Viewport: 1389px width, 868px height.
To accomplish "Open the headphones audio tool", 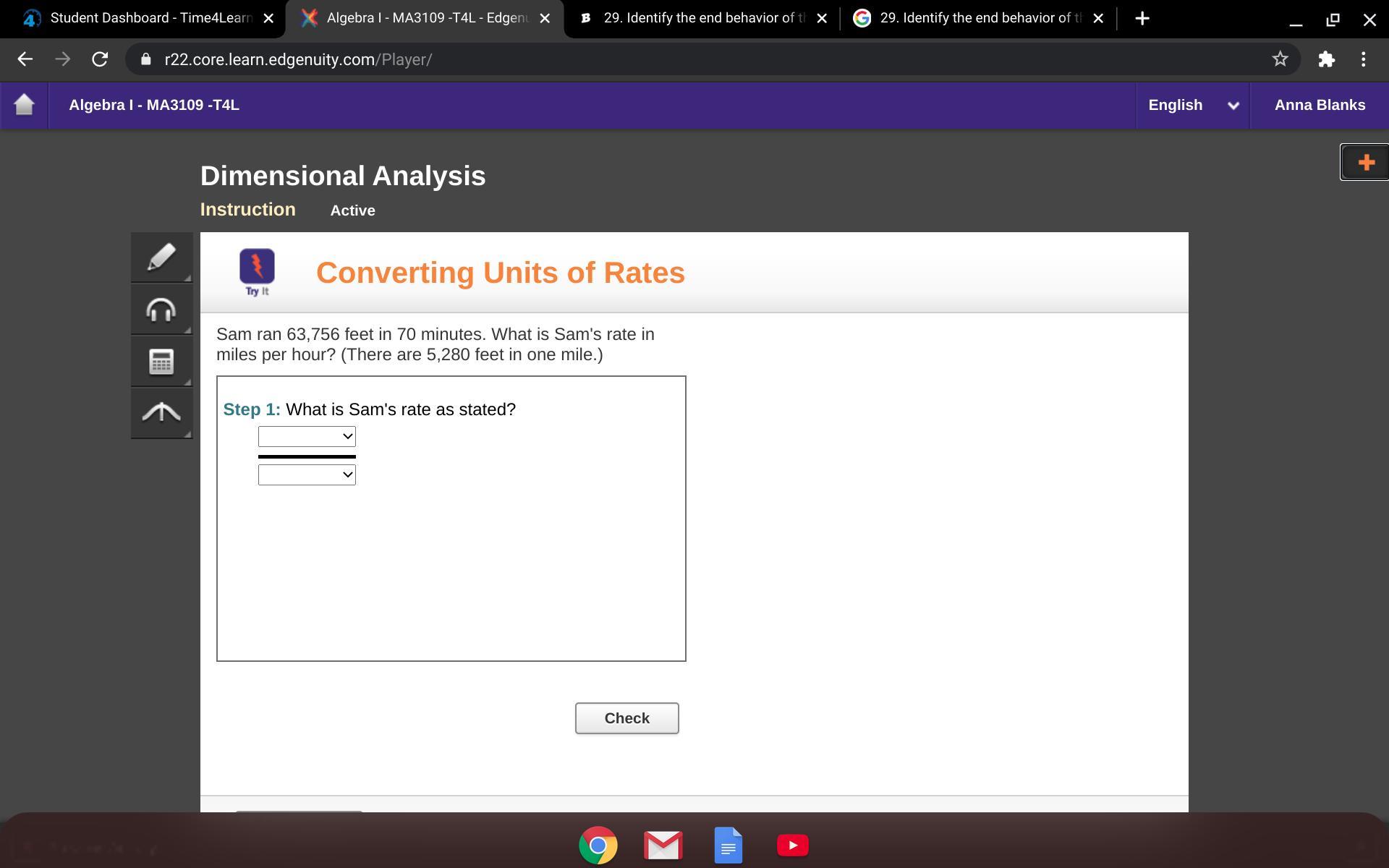I will [161, 310].
